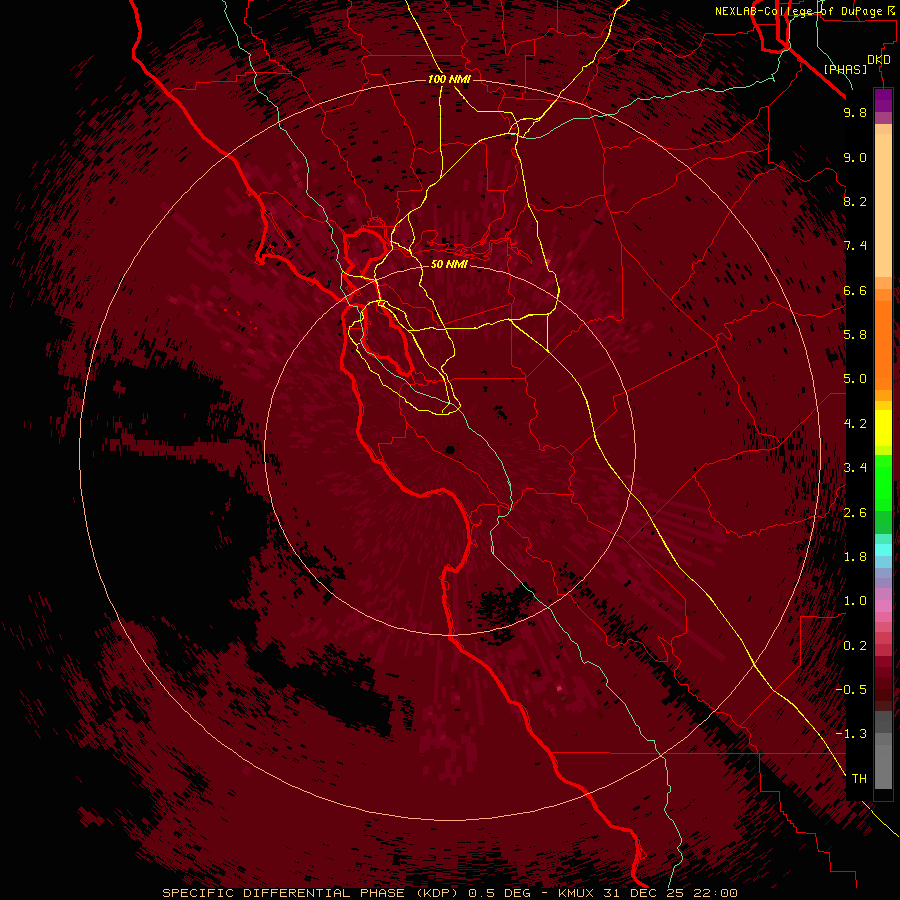
Task: Click the 3.4 value on the color scale
Action: (855, 468)
